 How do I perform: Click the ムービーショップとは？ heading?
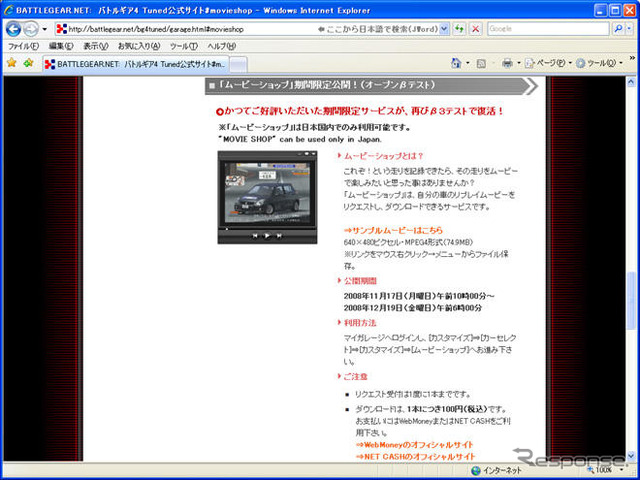(383, 156)
